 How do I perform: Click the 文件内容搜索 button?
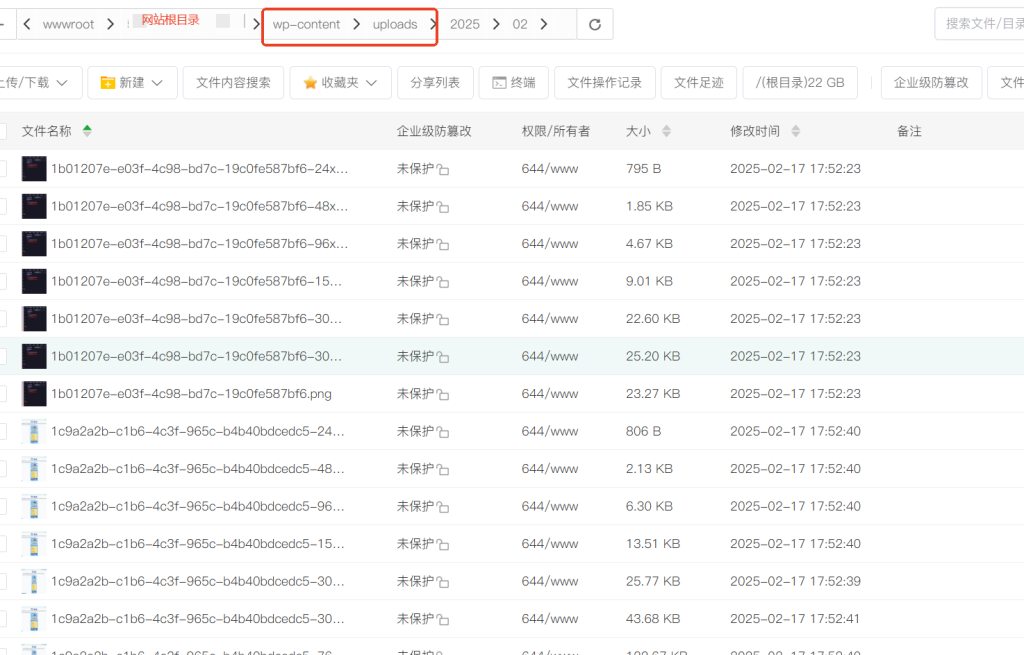click(x=233, y=83)
